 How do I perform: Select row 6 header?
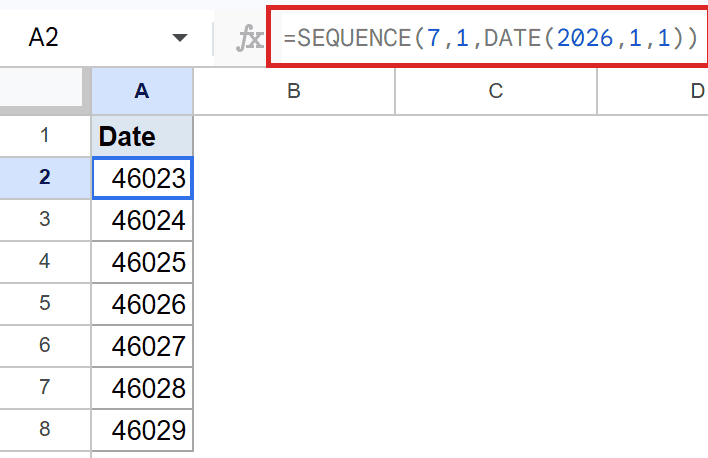click(x=45, y=346)
